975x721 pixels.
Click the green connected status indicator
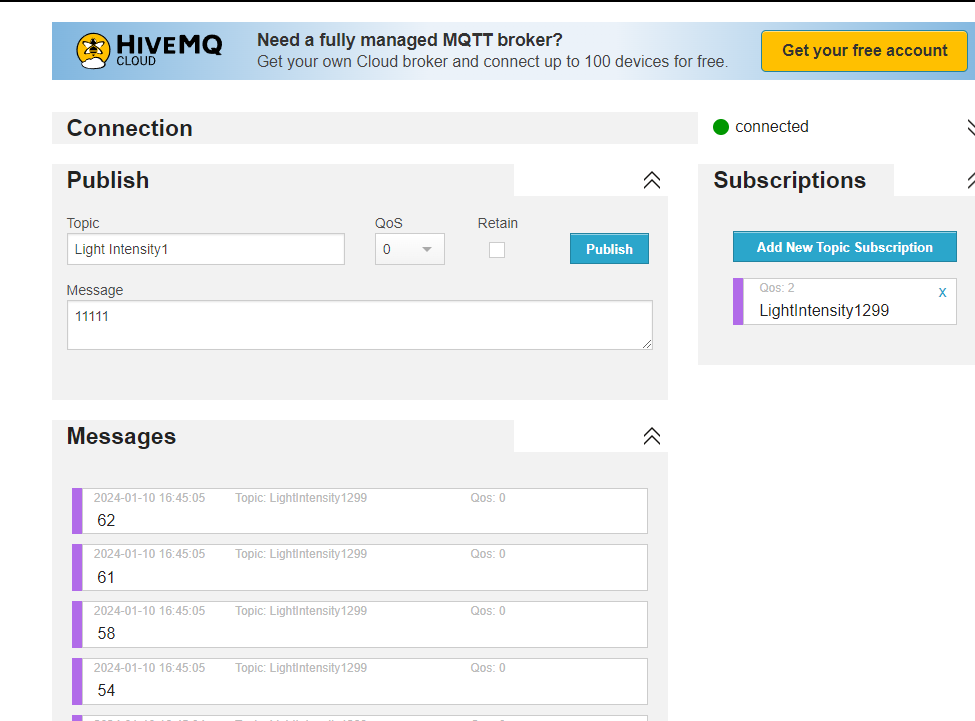[x=721, y=127]
